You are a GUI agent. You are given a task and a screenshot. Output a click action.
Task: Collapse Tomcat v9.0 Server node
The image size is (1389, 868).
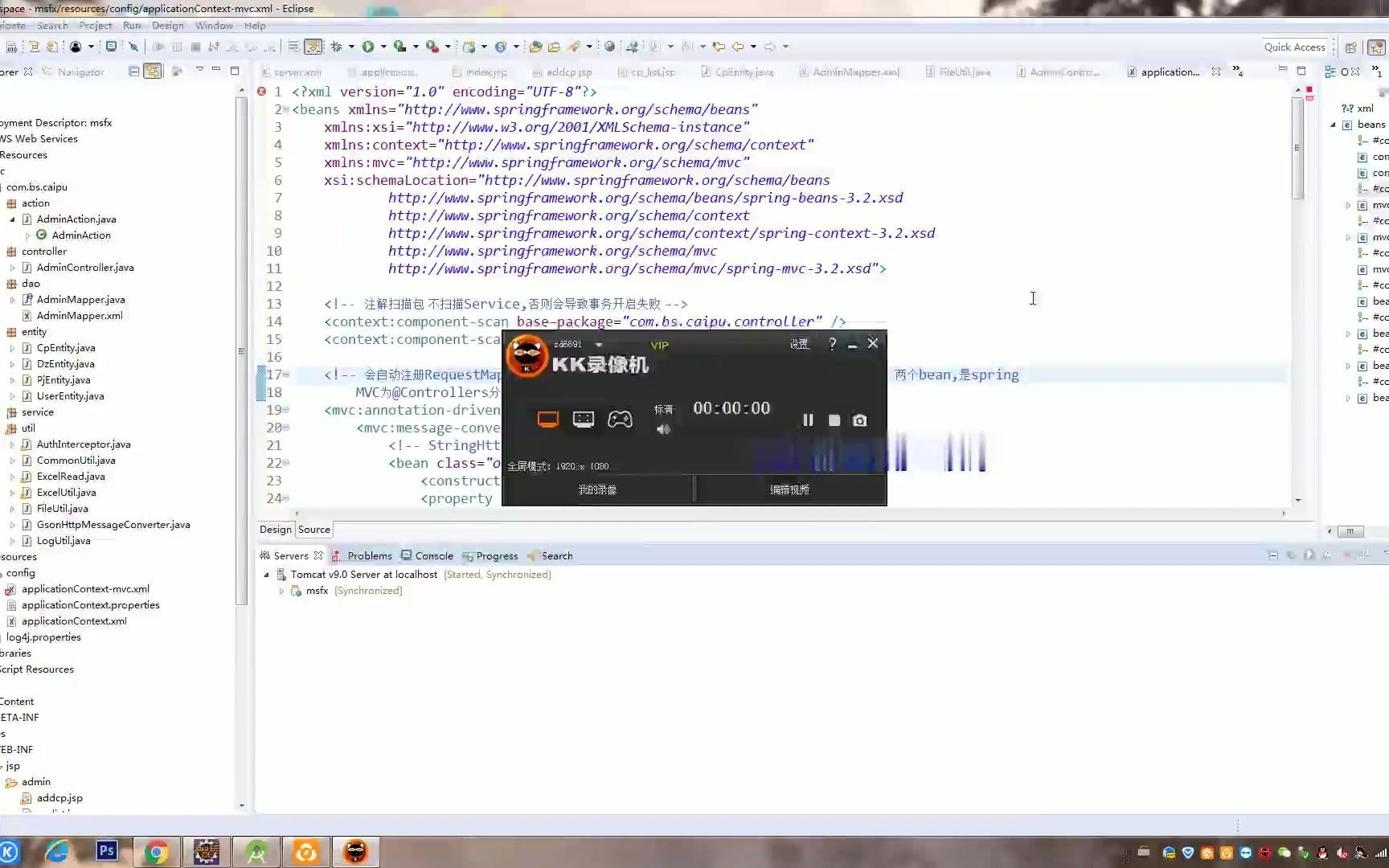[266, 575]
